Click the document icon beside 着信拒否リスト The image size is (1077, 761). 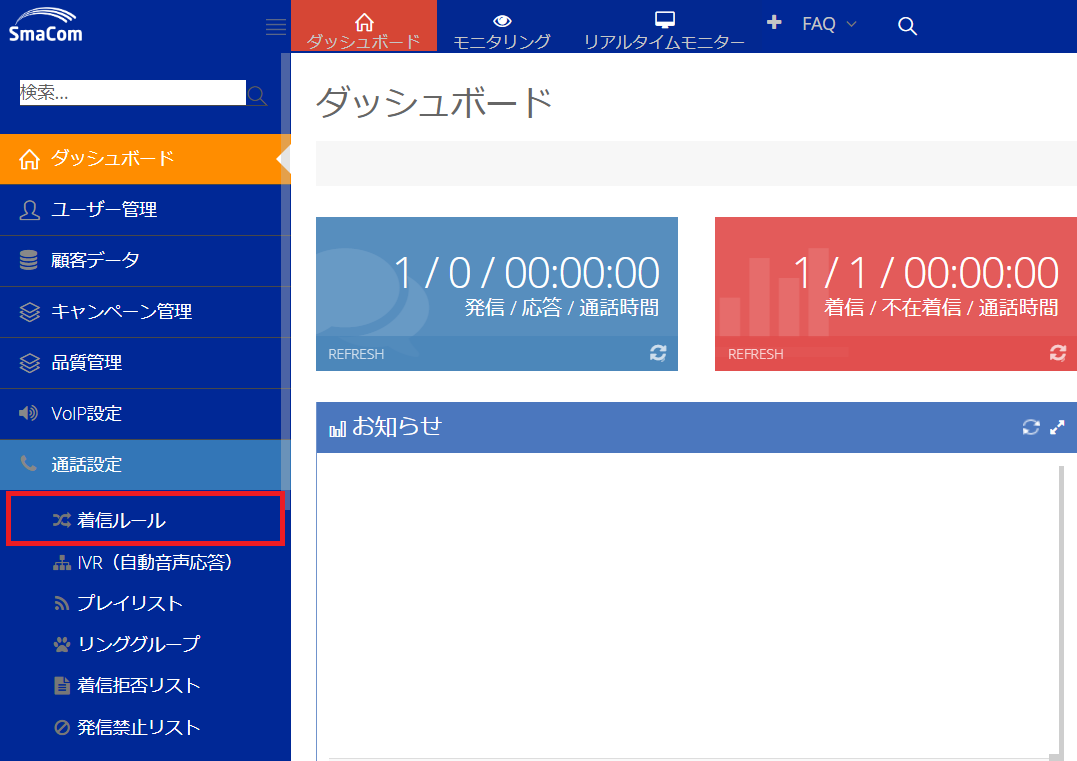(x=62, y=685)
